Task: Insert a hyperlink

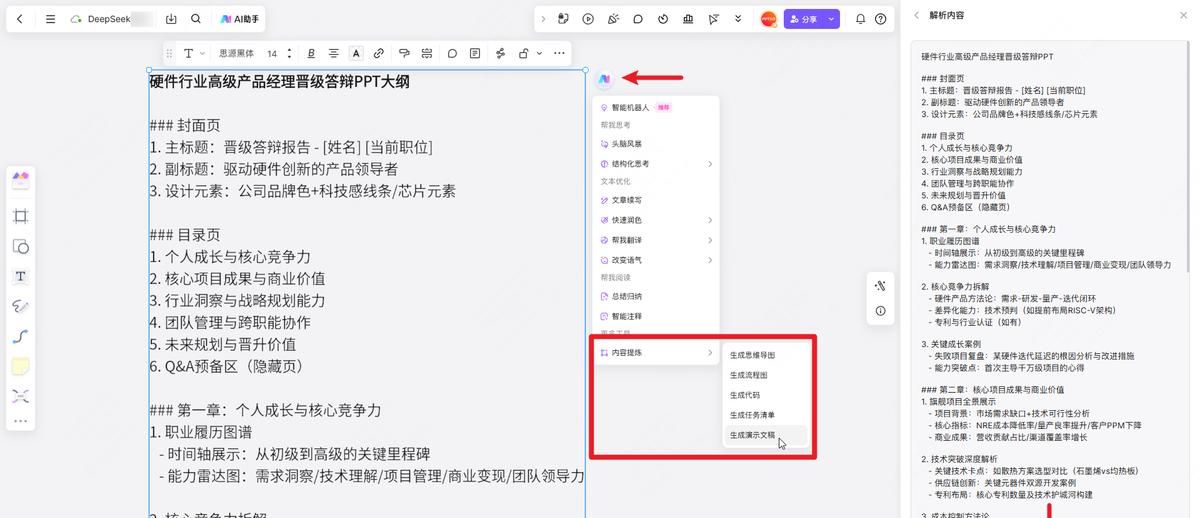Action: (x=379, y=53)
